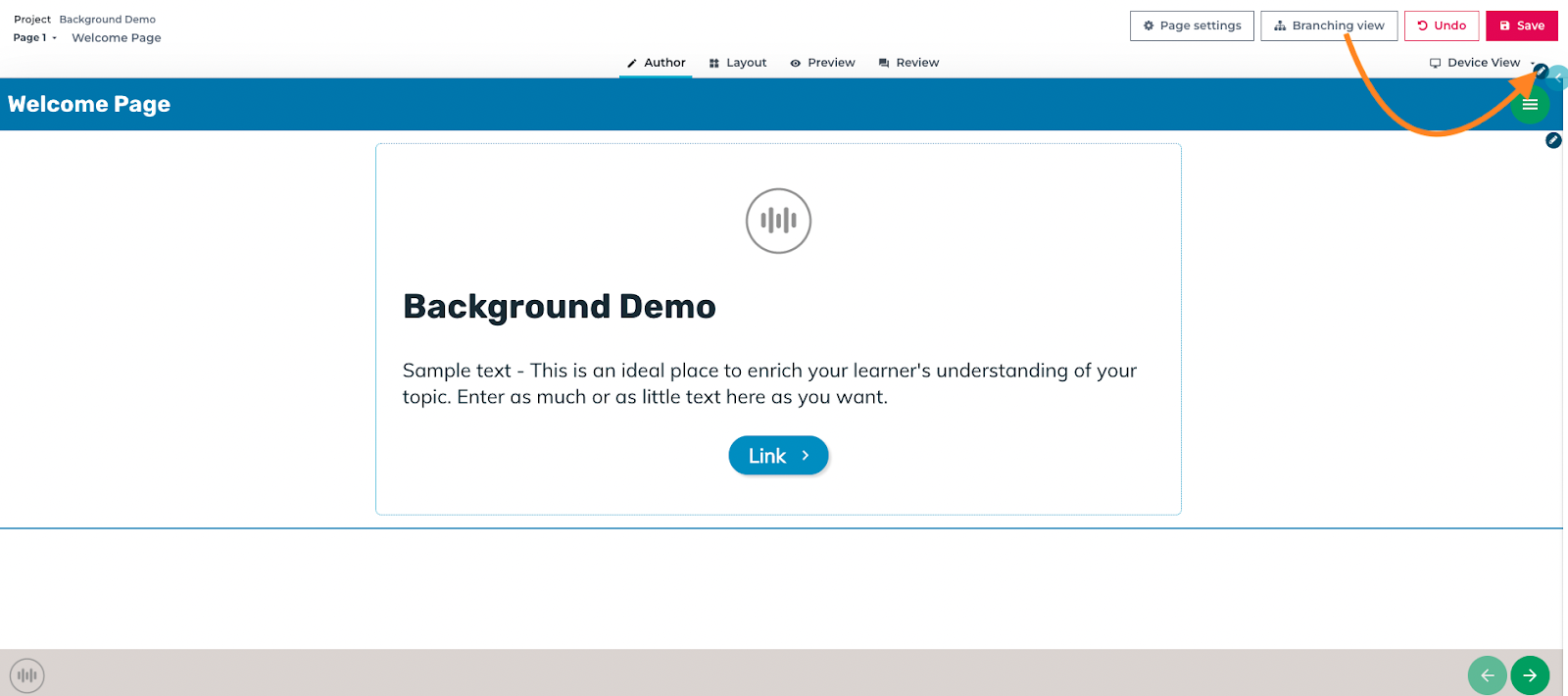The image size is (1568, 696).
Task: Click the Welcome Page title in the blue header
Action: pos(89,104)
